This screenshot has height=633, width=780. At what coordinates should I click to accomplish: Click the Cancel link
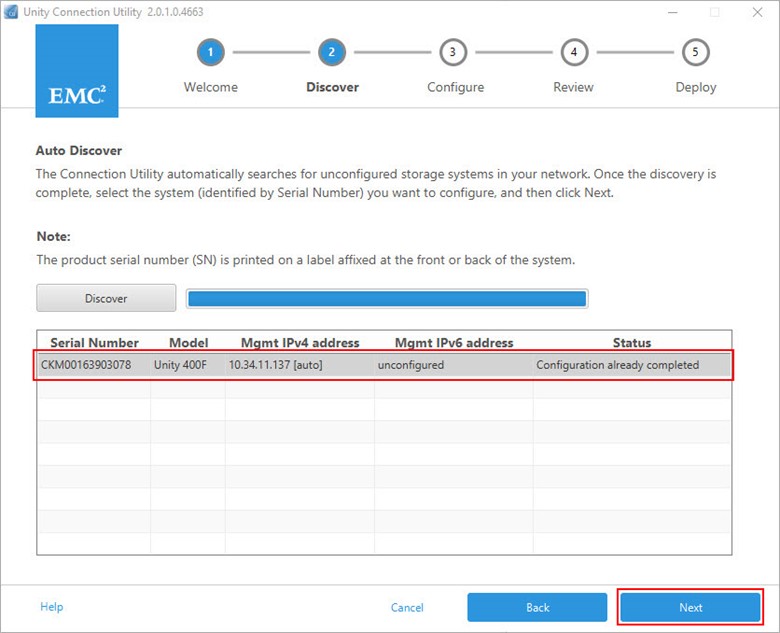407,607
